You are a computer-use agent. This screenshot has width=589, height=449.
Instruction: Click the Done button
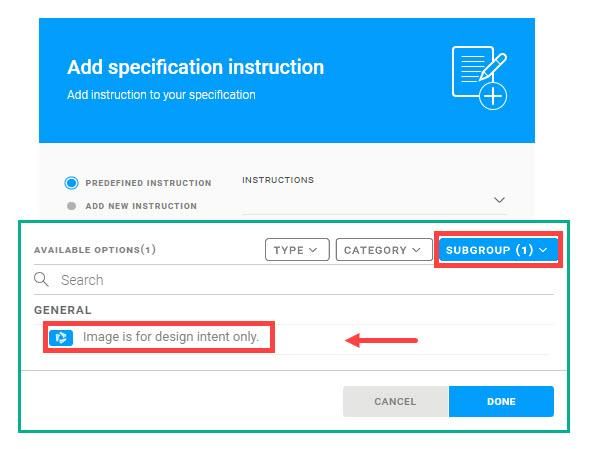click(501, 401)
